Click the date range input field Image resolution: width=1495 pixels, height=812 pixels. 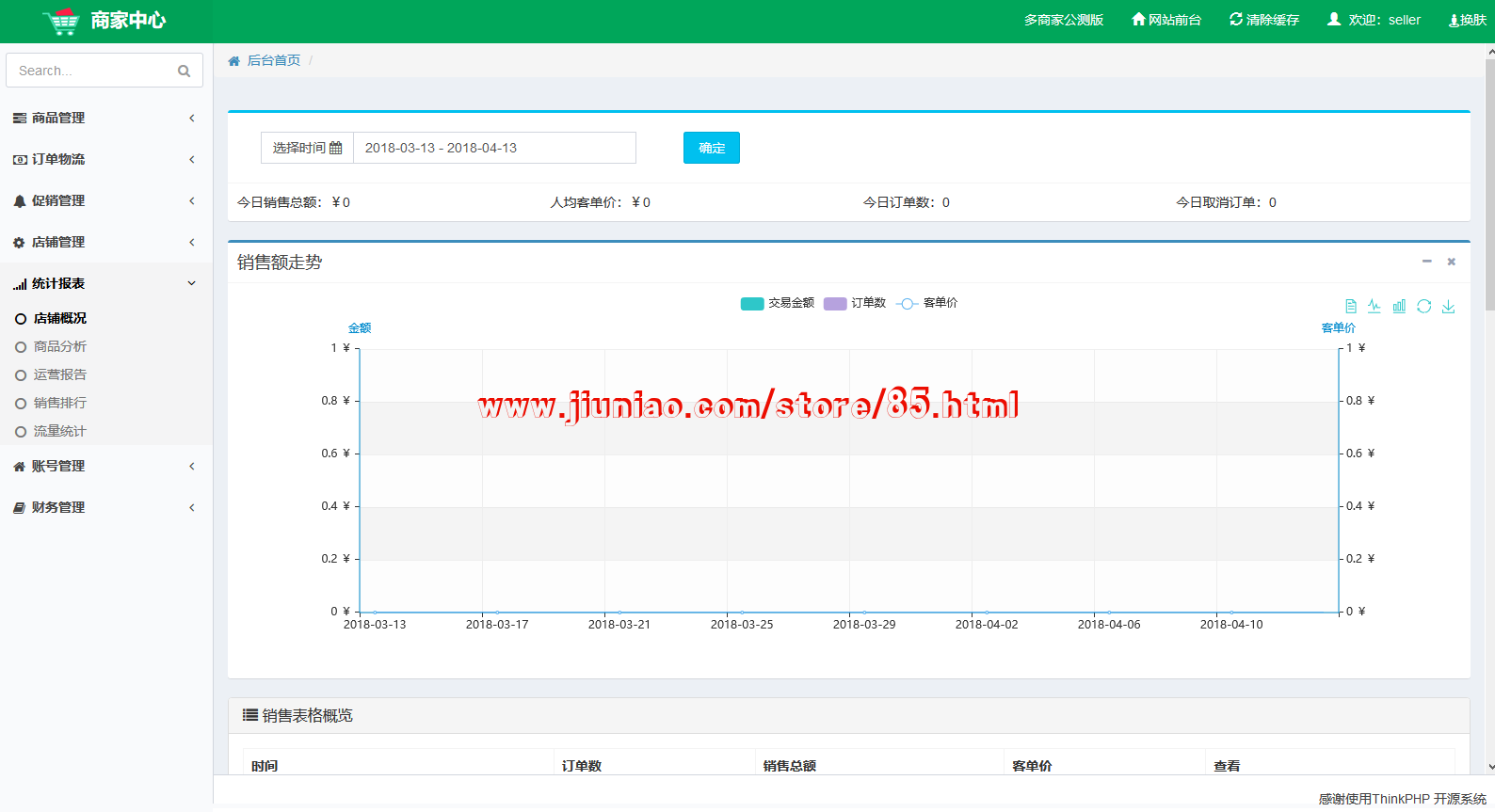pyautogui.click(x=494, y=148)
